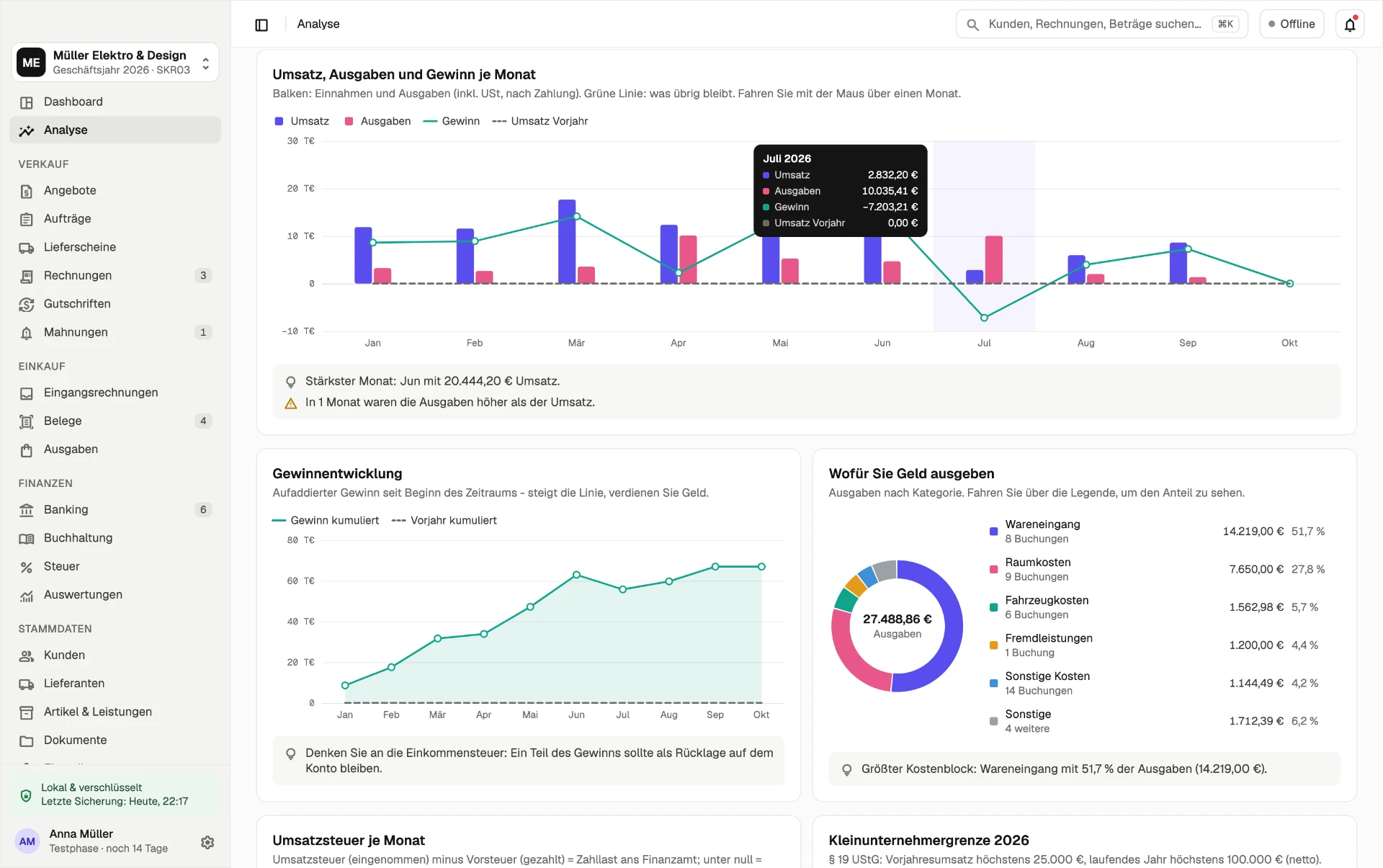Select the Analyse menu item
Image resolution: width=1383 pixels, height=868 pixels.
tap(115, 130)
